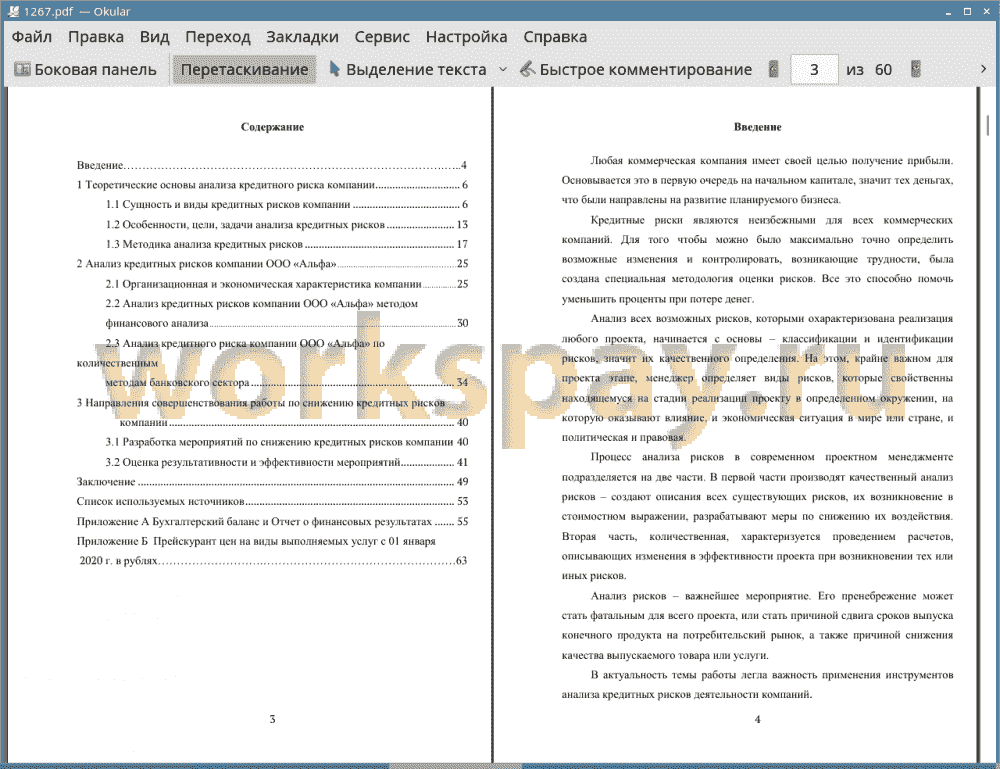The image size is (1000, 769).
Task: Click contents entry 'Введение' with page 4
Action: coord(272,165)
